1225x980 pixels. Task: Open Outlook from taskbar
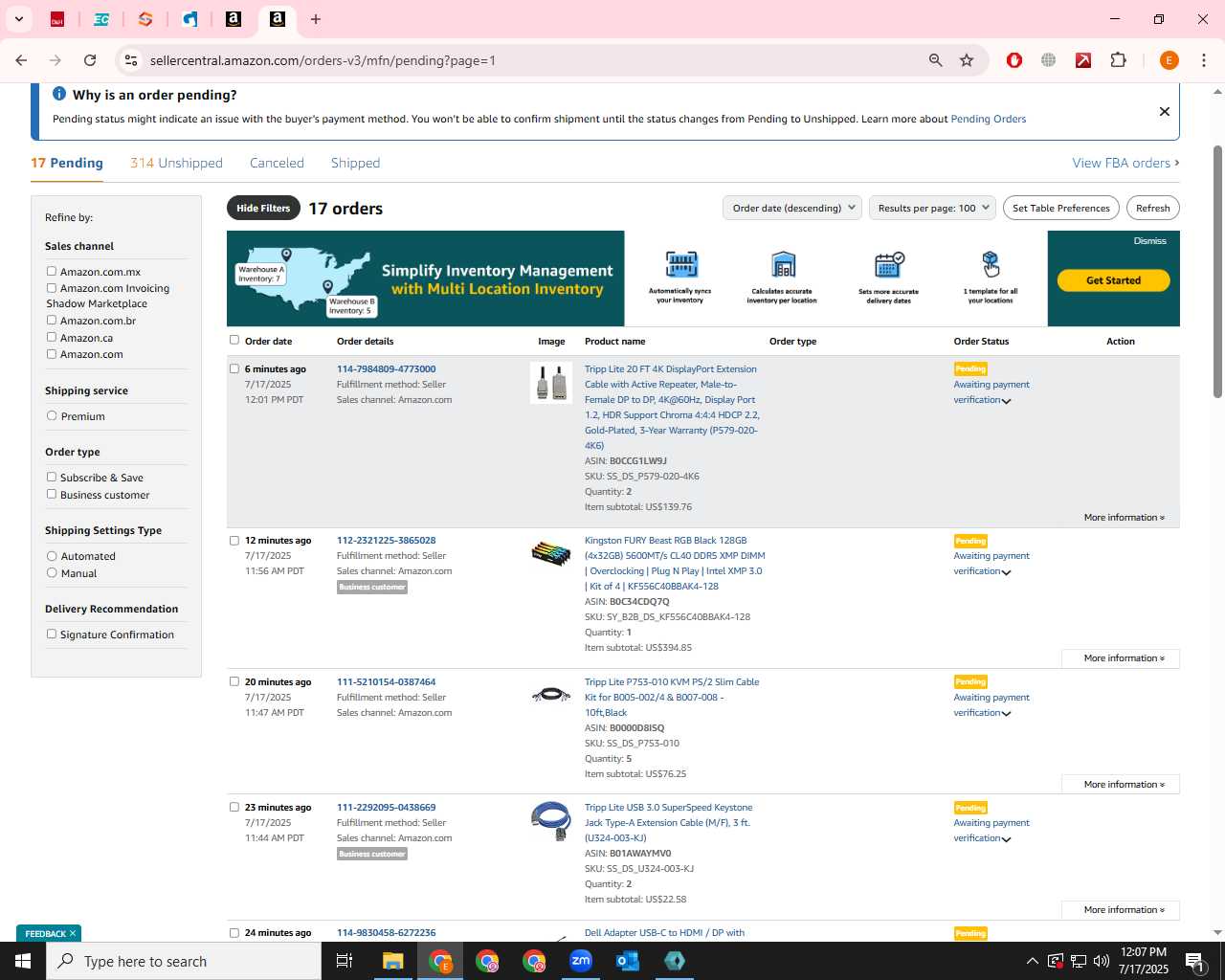point(628,961)
